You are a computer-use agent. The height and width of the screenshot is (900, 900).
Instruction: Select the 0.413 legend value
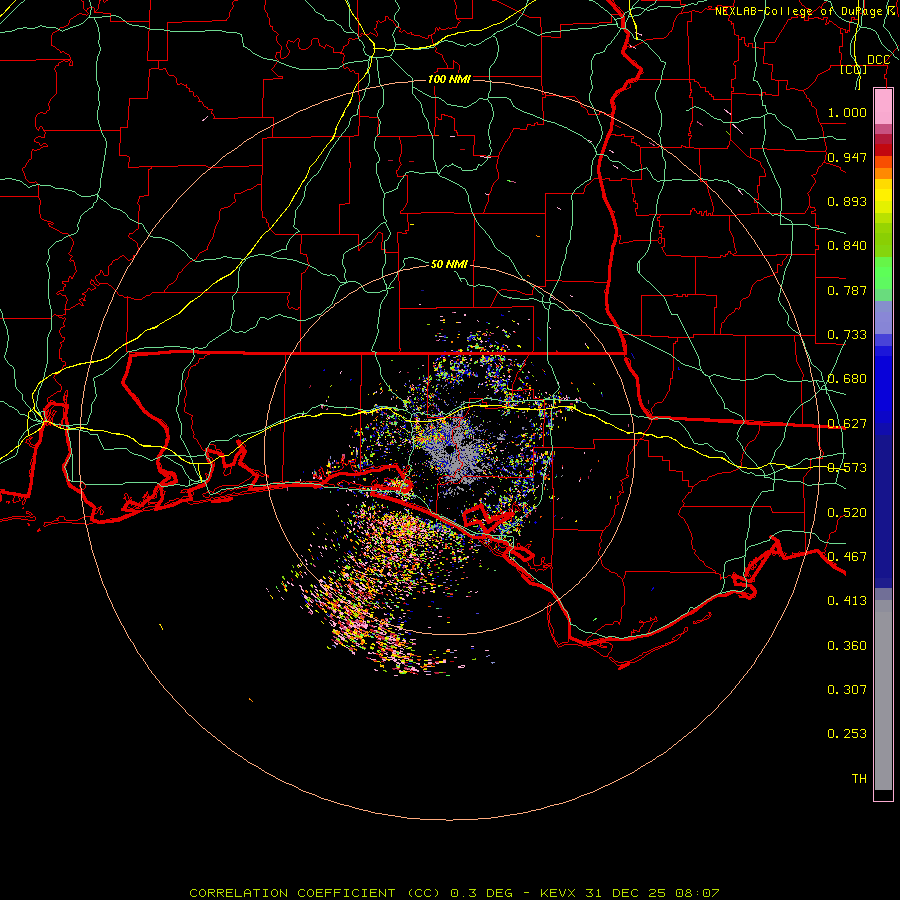pyautogui.click(x=847, y=601)
